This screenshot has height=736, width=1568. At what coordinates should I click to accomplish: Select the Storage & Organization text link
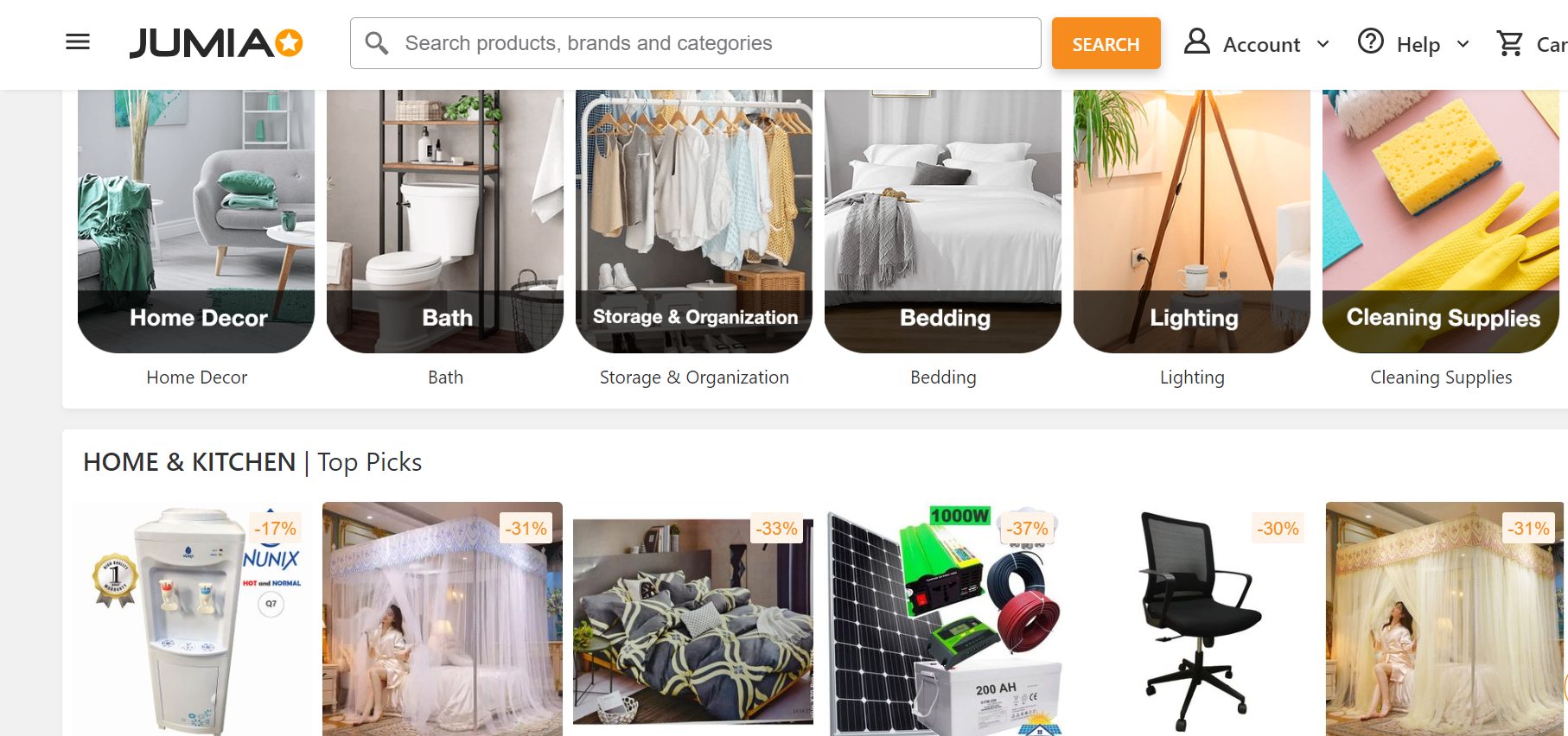tap(694, 378)
